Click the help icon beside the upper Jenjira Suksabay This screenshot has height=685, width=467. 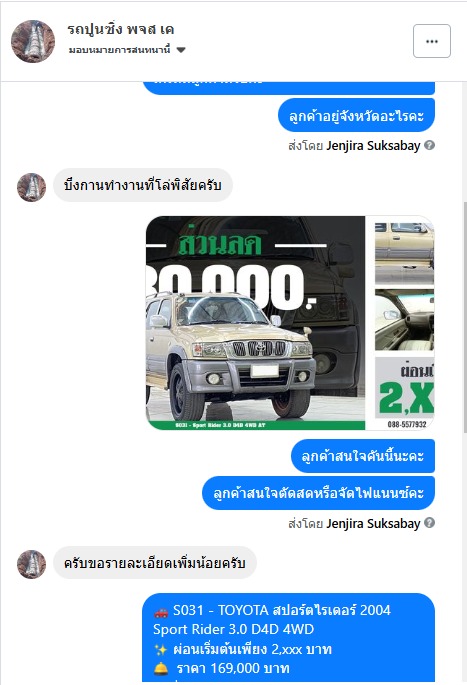pos(429,145)
